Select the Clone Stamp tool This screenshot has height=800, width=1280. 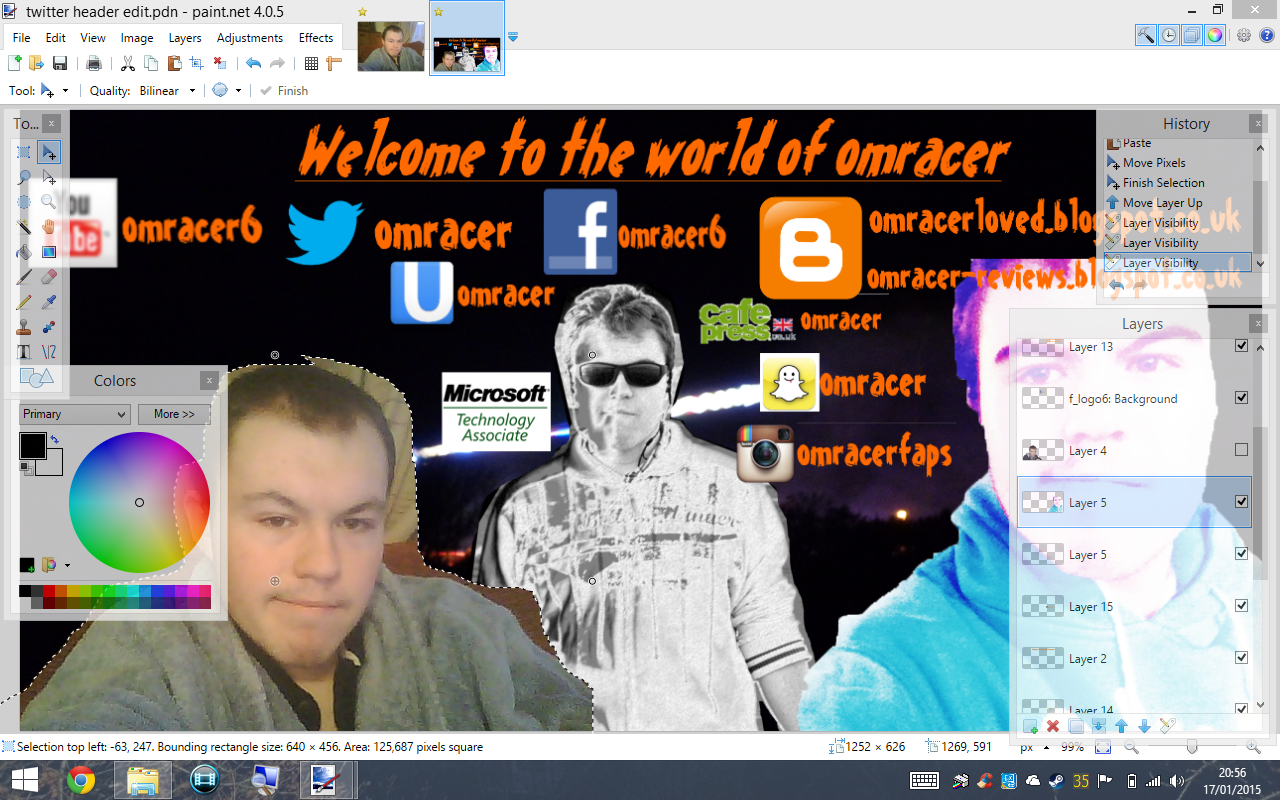(x=25, y=327)
